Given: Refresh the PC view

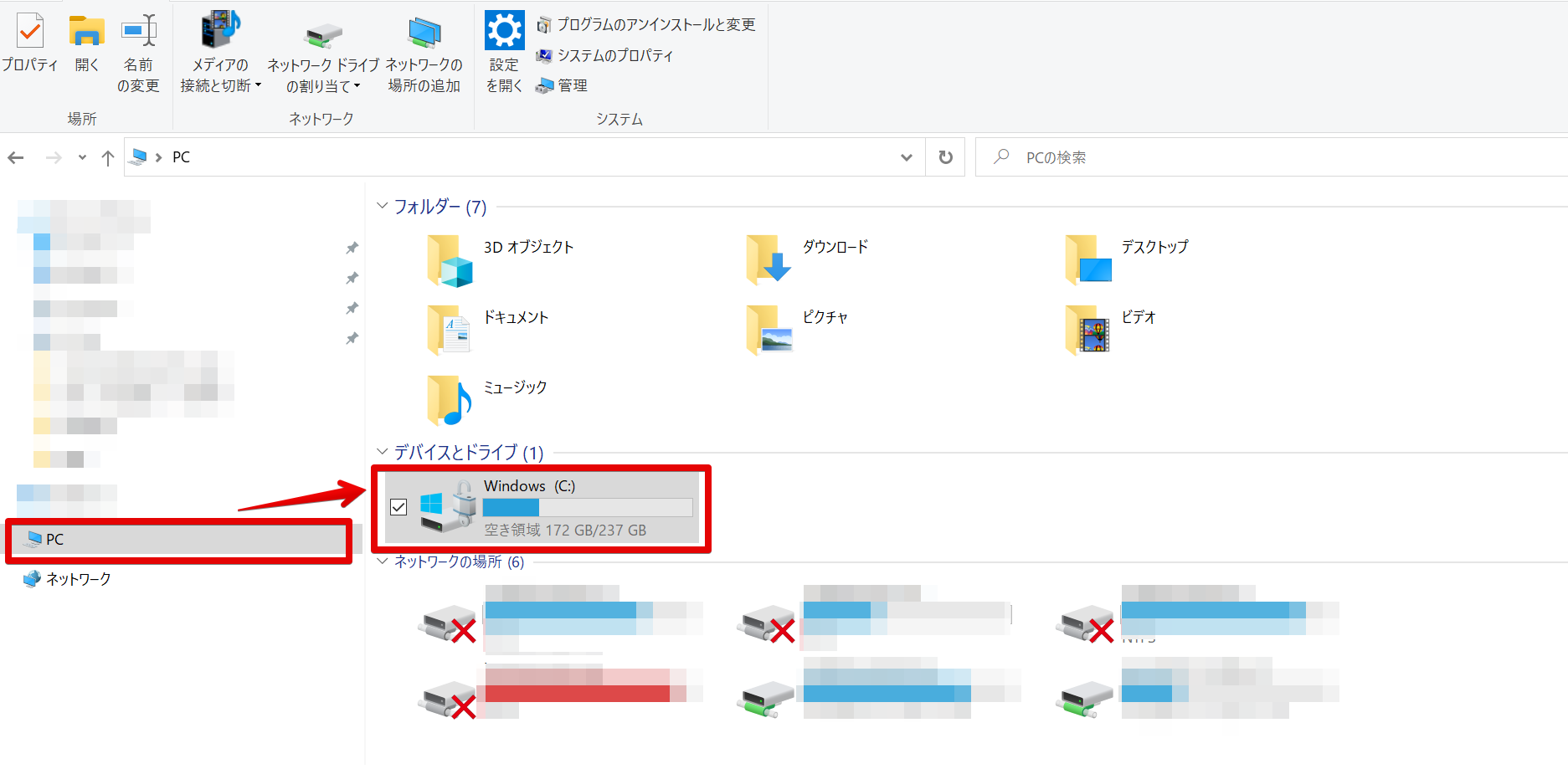Looking at the screenshot, I should [x=945, y=157].
